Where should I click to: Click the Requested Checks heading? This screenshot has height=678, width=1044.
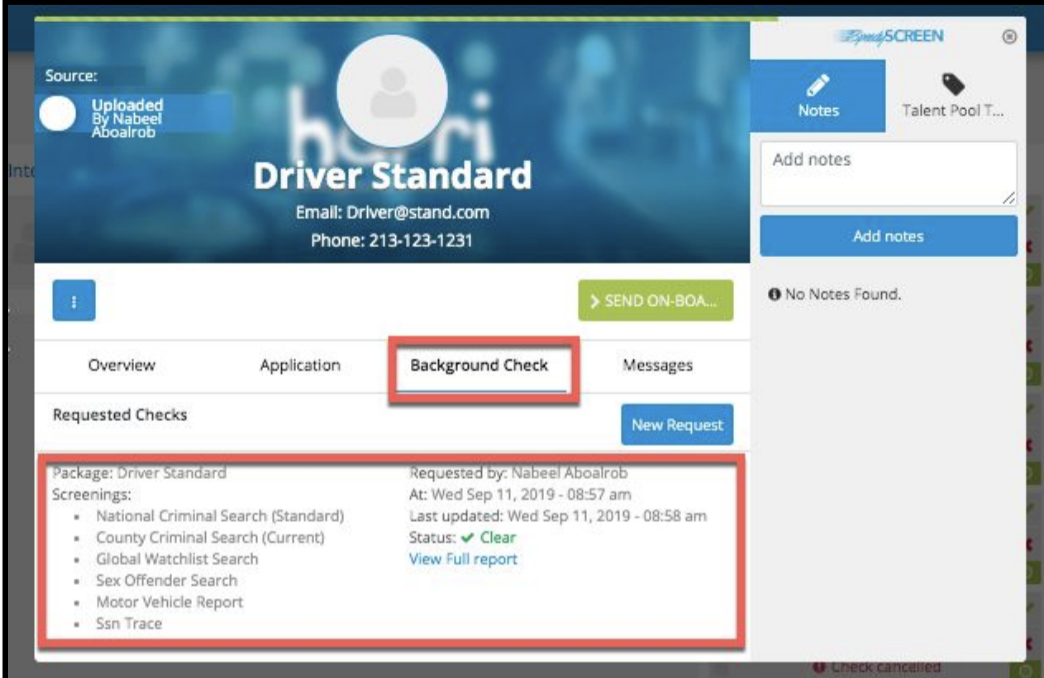(x=120, y=415)
